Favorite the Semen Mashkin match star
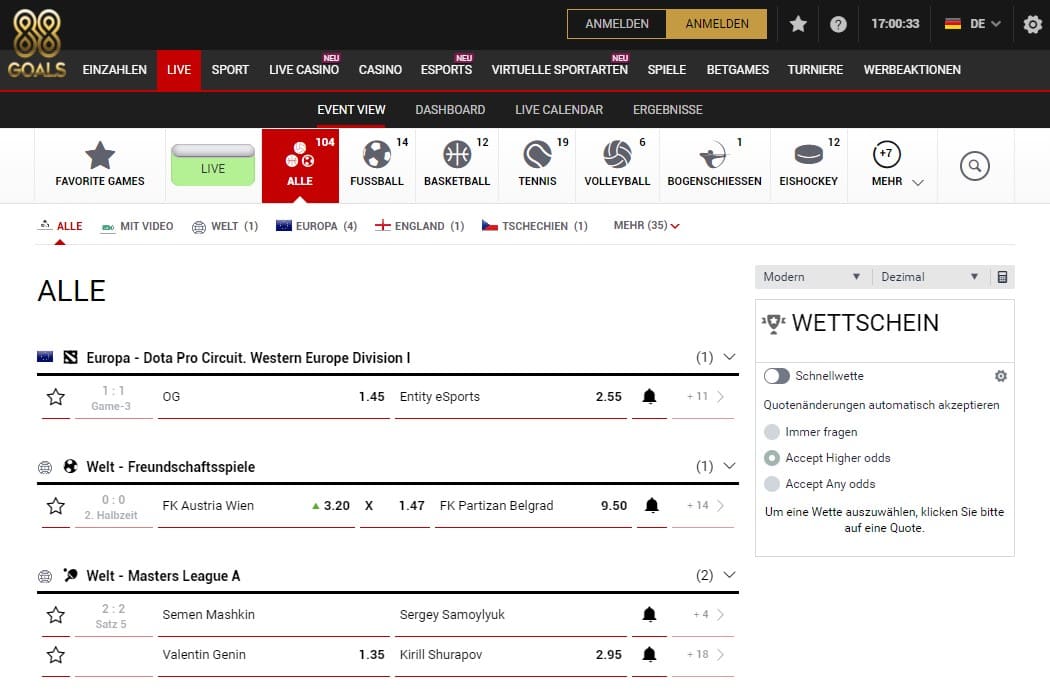1050x700 pixels. (56, 614)
